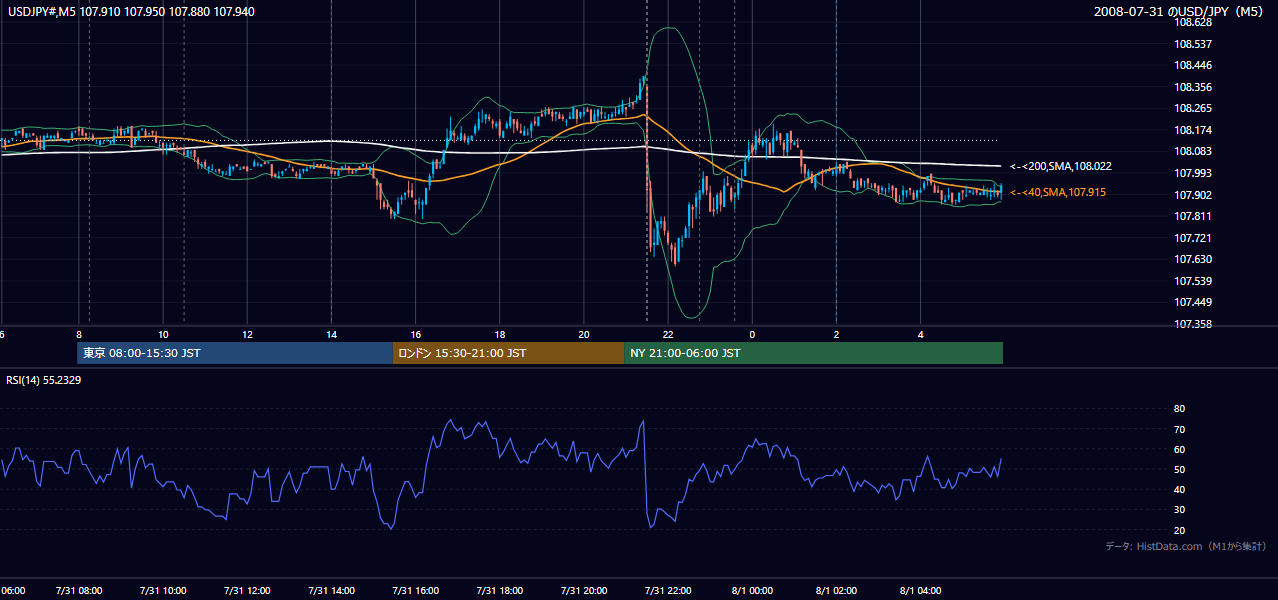Click the 7/31 16:00 time label

[x=415, y=590]
